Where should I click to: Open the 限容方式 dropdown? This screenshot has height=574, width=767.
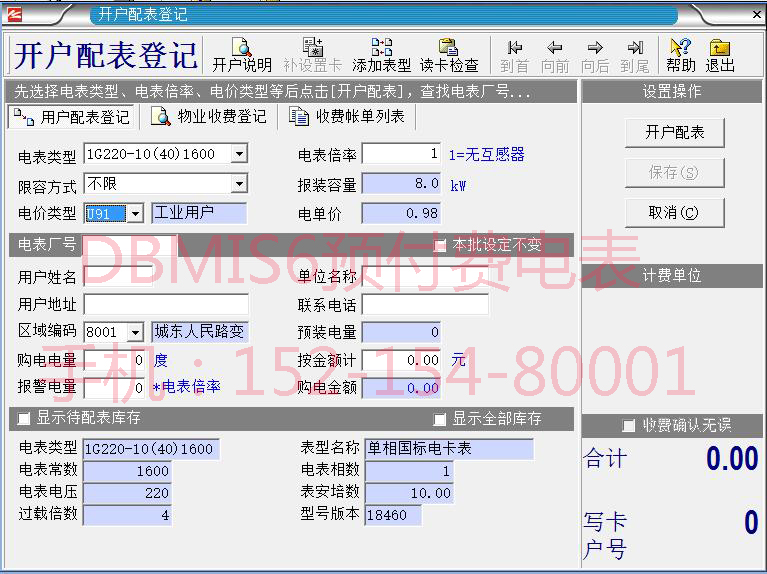[238, 184]
